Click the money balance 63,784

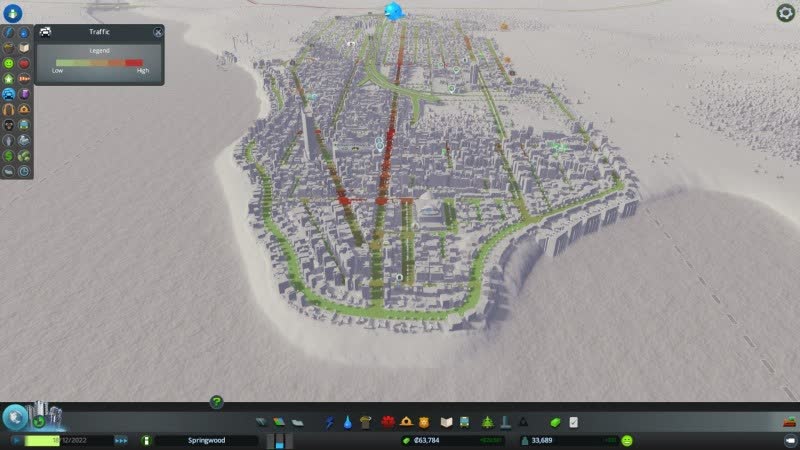[x=427, y=440]
